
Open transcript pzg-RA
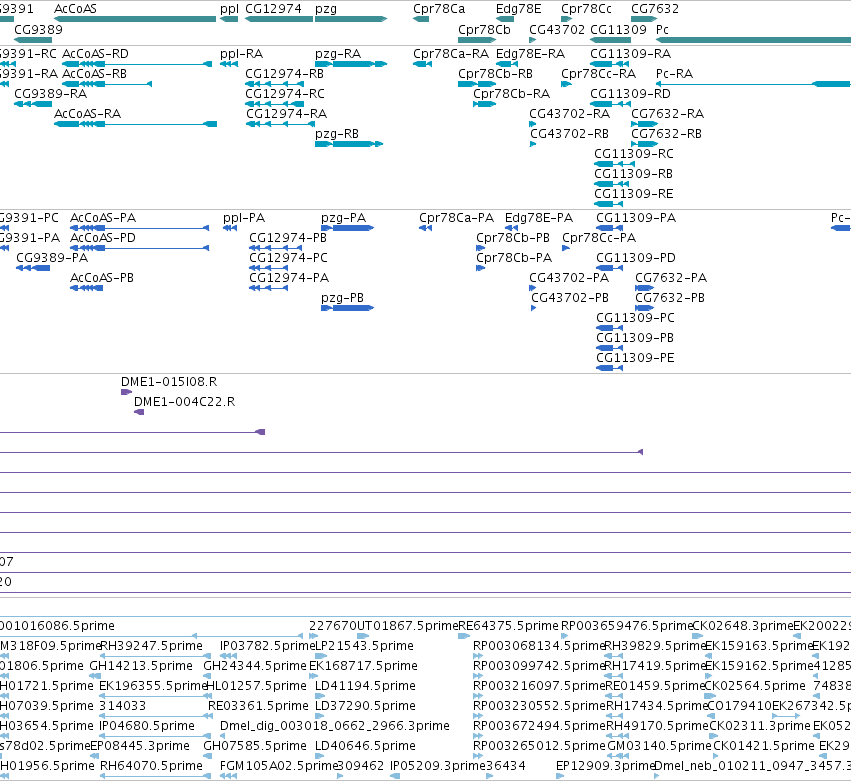tap(338, 54)
